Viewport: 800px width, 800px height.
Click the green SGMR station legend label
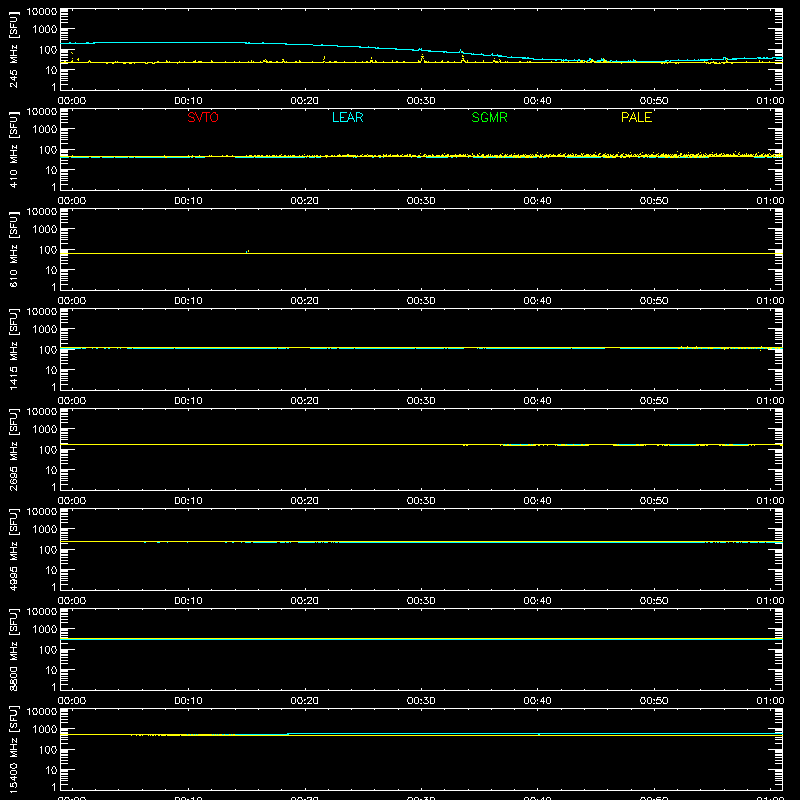coord(489,117)
